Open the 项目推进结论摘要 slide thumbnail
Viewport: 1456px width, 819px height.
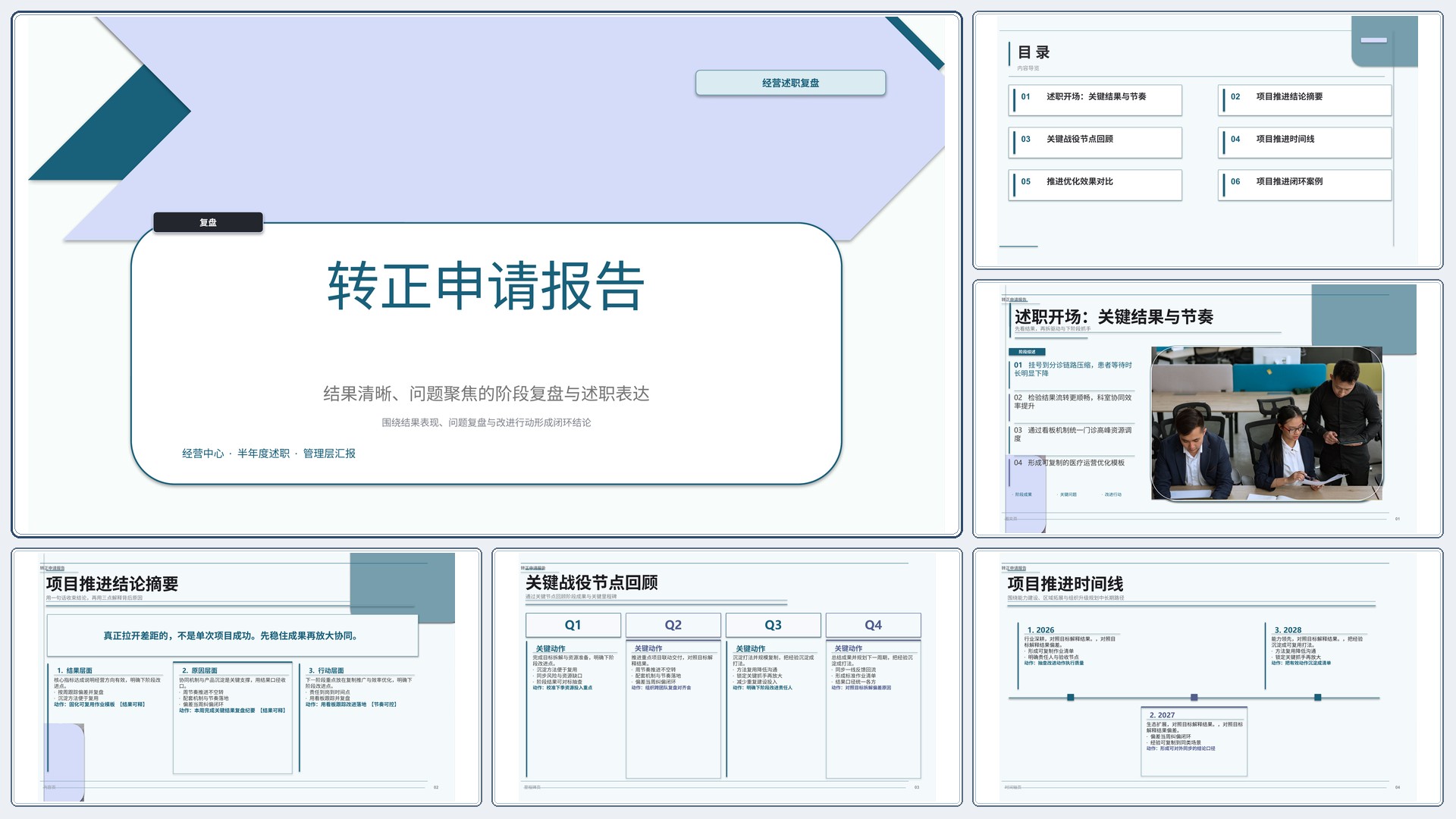[x=246, y=677]
